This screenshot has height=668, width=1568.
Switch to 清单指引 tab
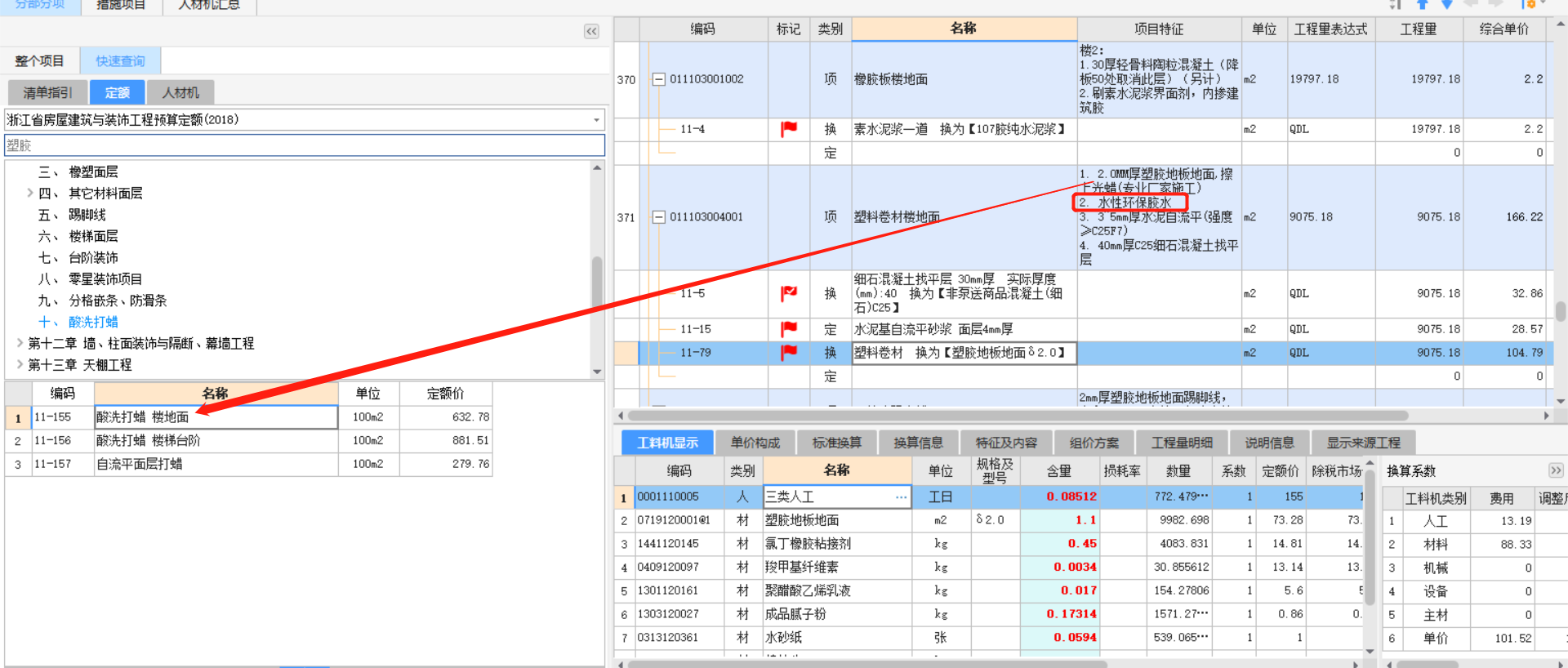point(47,92)
